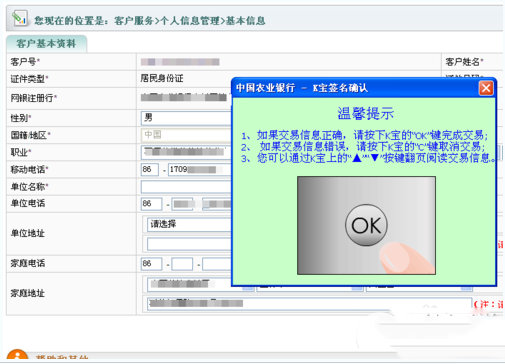Close the K宝签名确认 dialog
This screenshot has height=364, width=505.
point(486,88)
